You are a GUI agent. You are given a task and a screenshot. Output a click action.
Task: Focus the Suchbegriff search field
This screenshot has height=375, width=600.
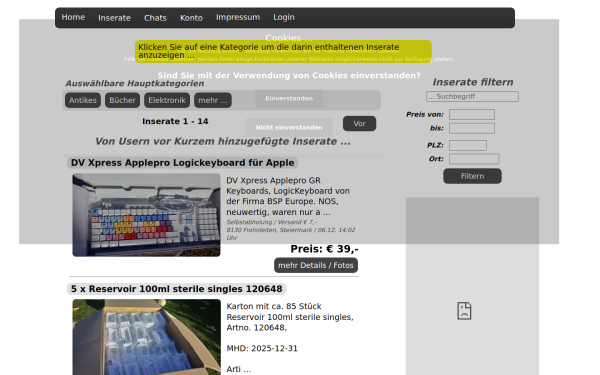tap(472, 96)
